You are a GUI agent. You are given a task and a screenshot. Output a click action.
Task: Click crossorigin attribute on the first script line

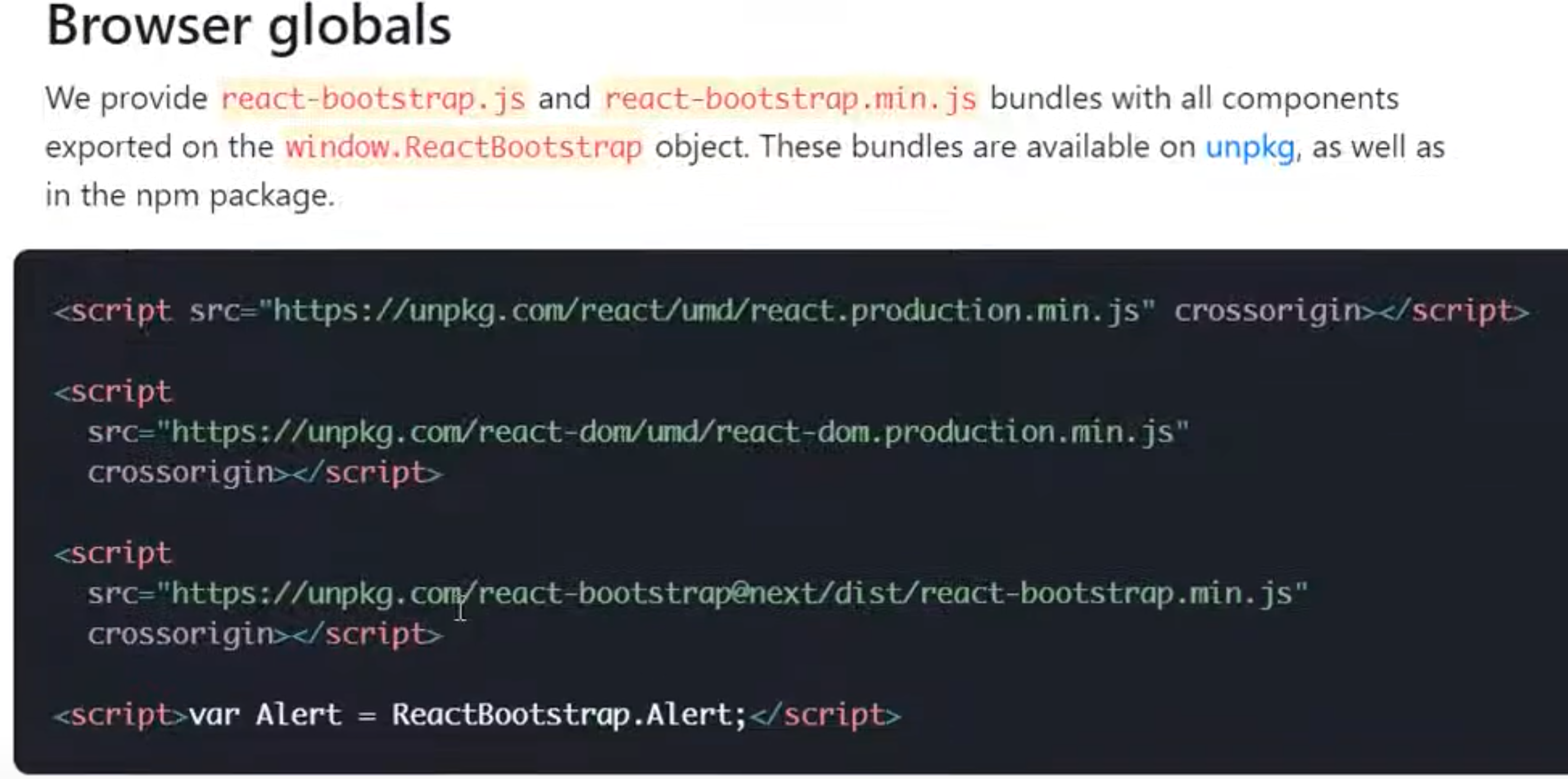coord(1267,311)
